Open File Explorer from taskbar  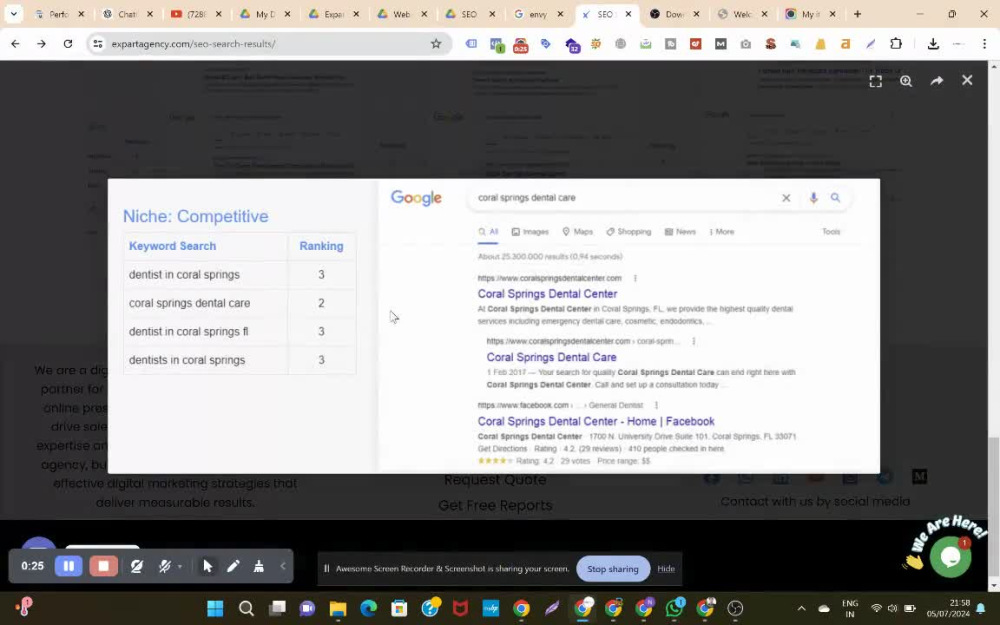point(337,608)
